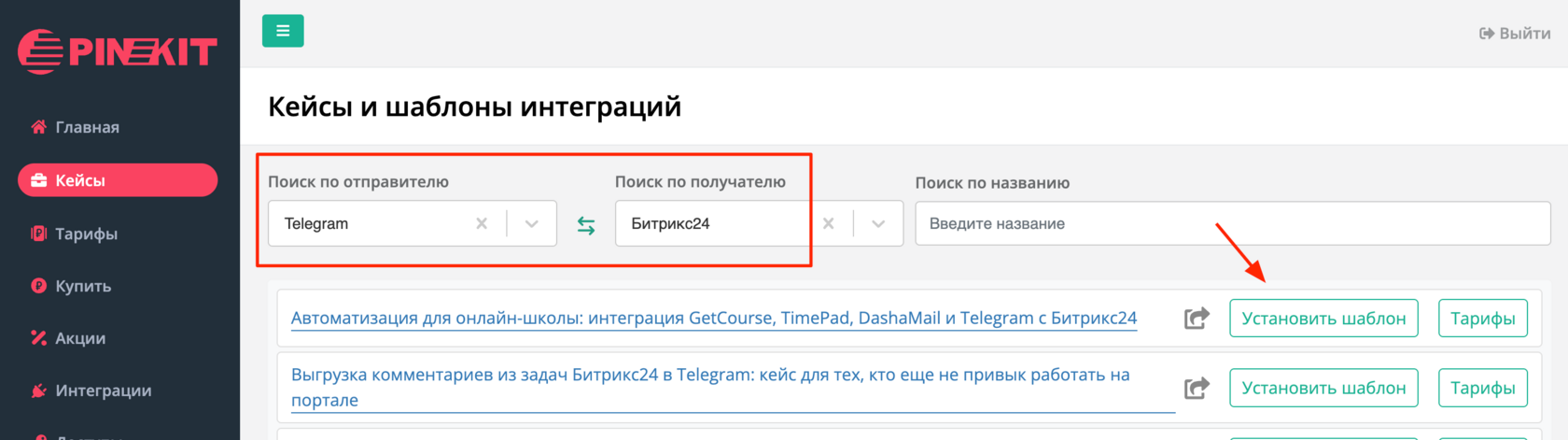Open Купить in the sidebar
The height and width of the screenshot is (440, 1568).
tap(83, 286)
